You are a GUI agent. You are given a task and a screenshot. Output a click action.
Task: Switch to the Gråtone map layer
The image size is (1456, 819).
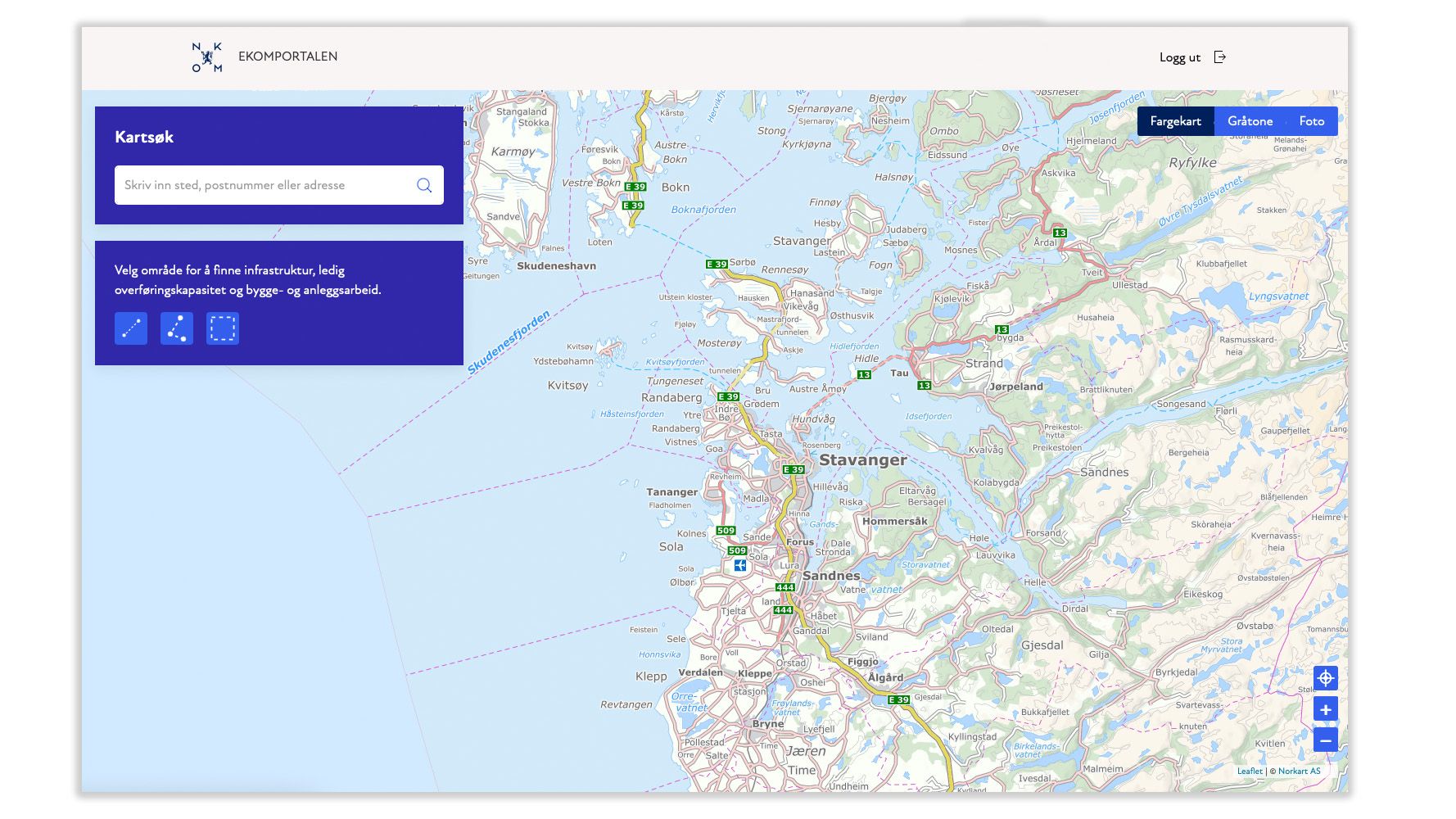pyautogui.click(x=1250, y=121)
